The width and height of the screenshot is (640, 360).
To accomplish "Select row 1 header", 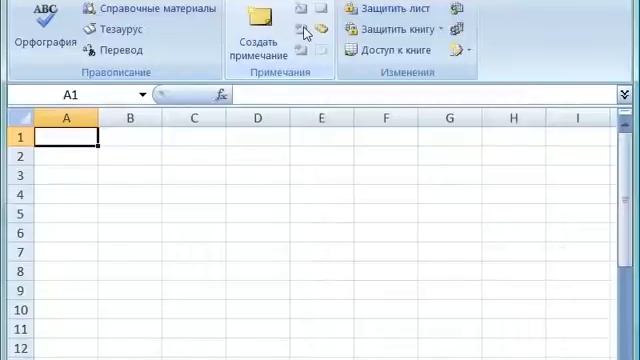I will pos(21,137).
